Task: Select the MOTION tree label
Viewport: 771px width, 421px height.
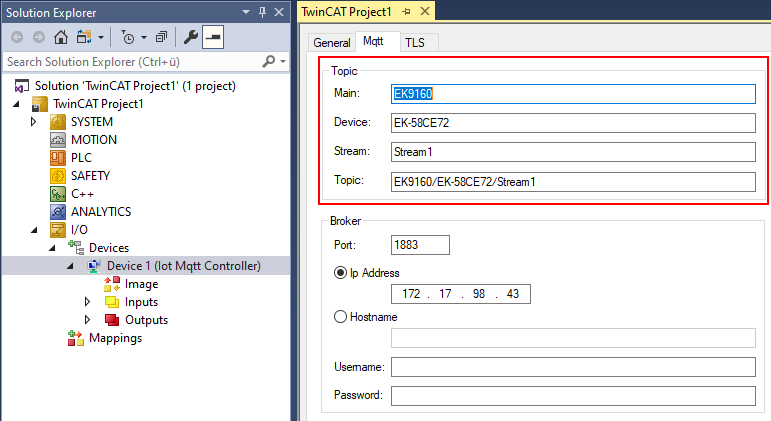Action: click(94, 140)
